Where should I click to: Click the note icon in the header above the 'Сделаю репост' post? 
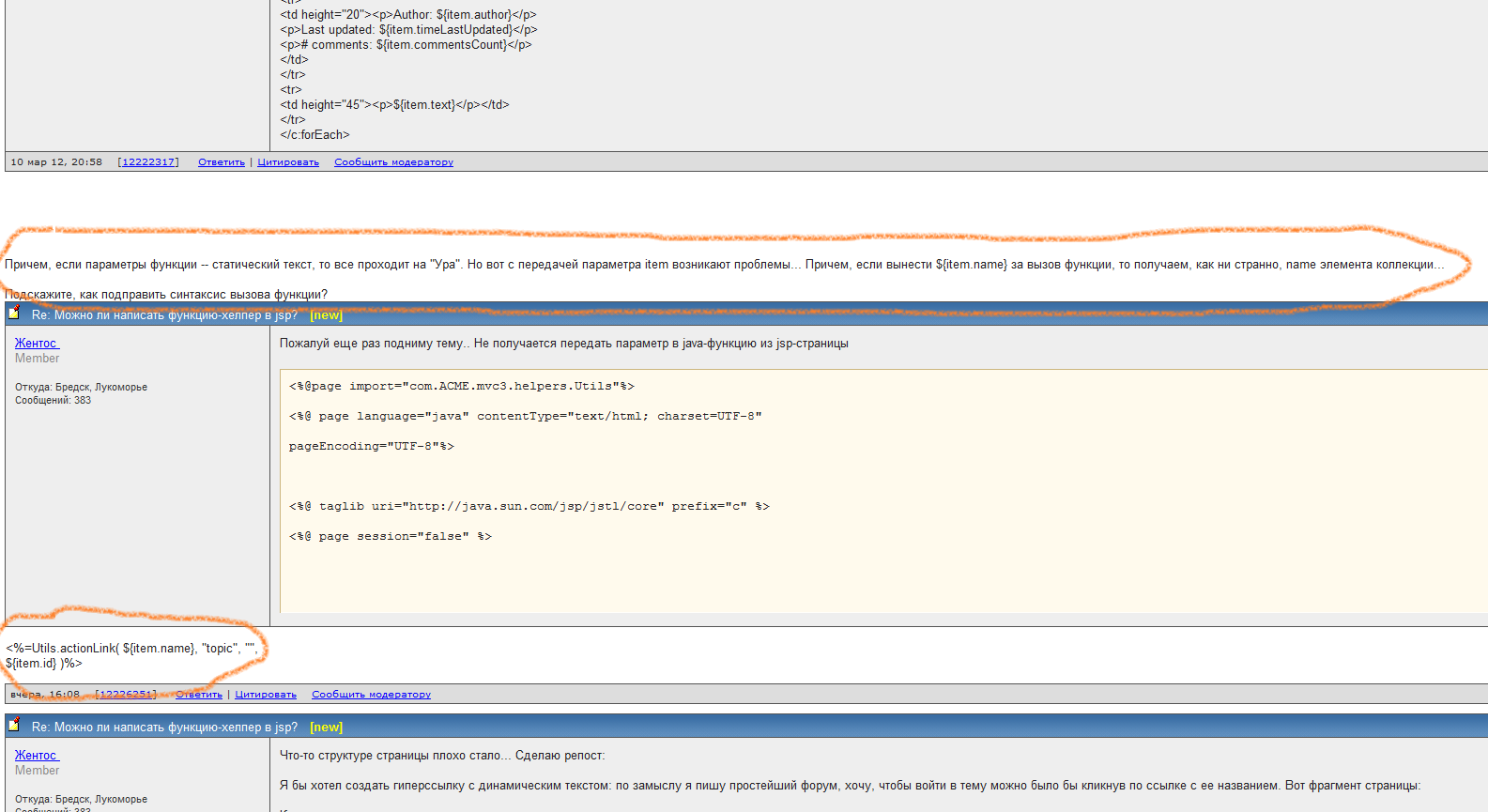14,726
